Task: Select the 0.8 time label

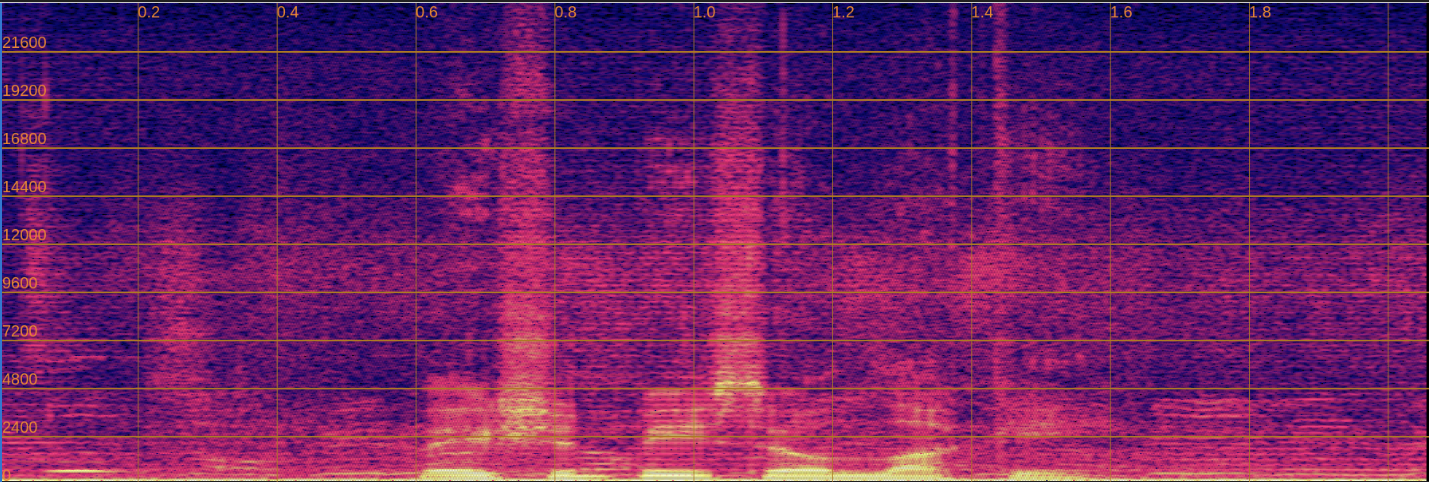Action: click(566, 12)
